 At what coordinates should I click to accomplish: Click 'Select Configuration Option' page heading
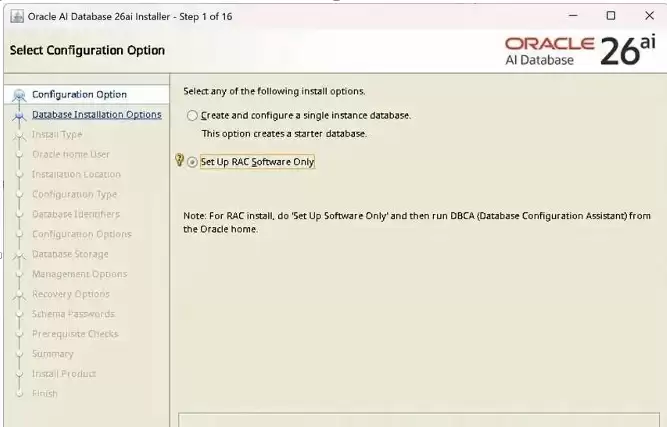pyautogui.click(x=87, y=50)
